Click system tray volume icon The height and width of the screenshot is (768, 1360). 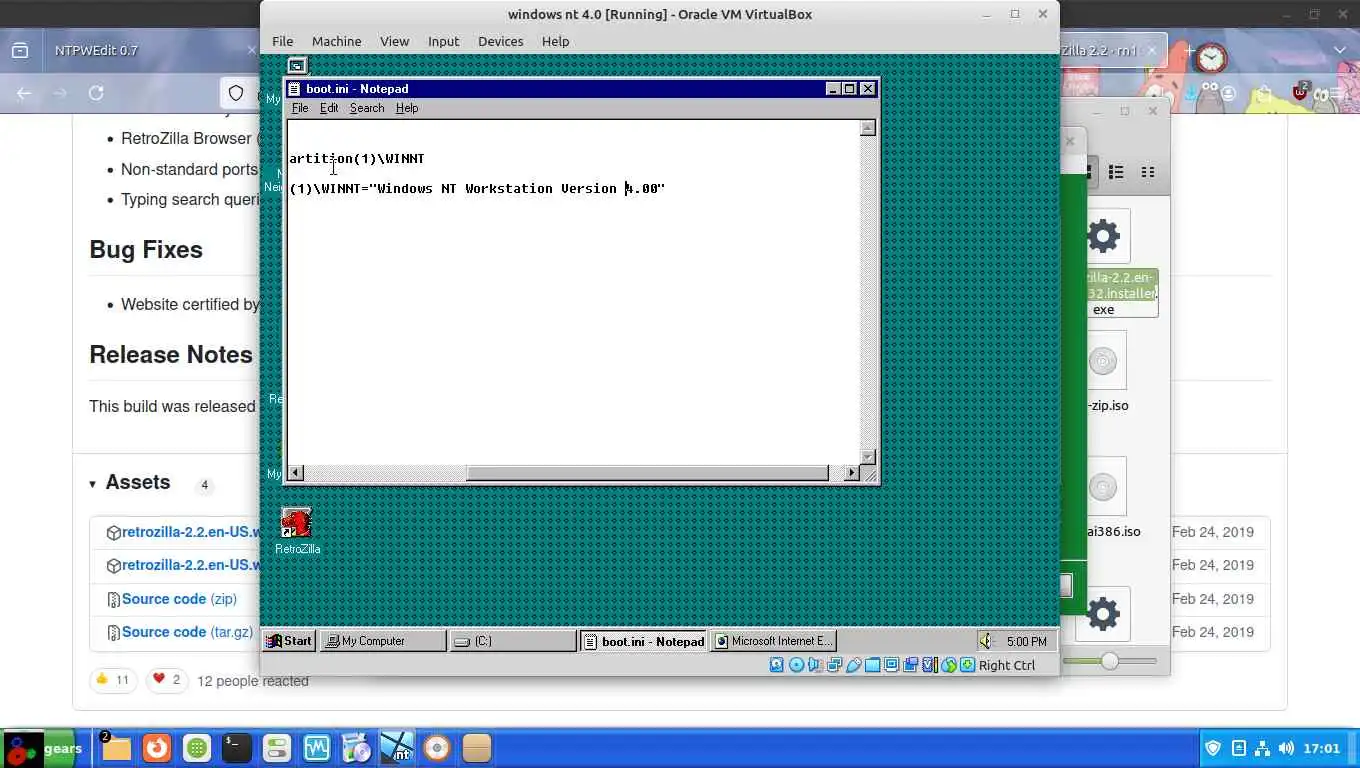(1286, 748)
